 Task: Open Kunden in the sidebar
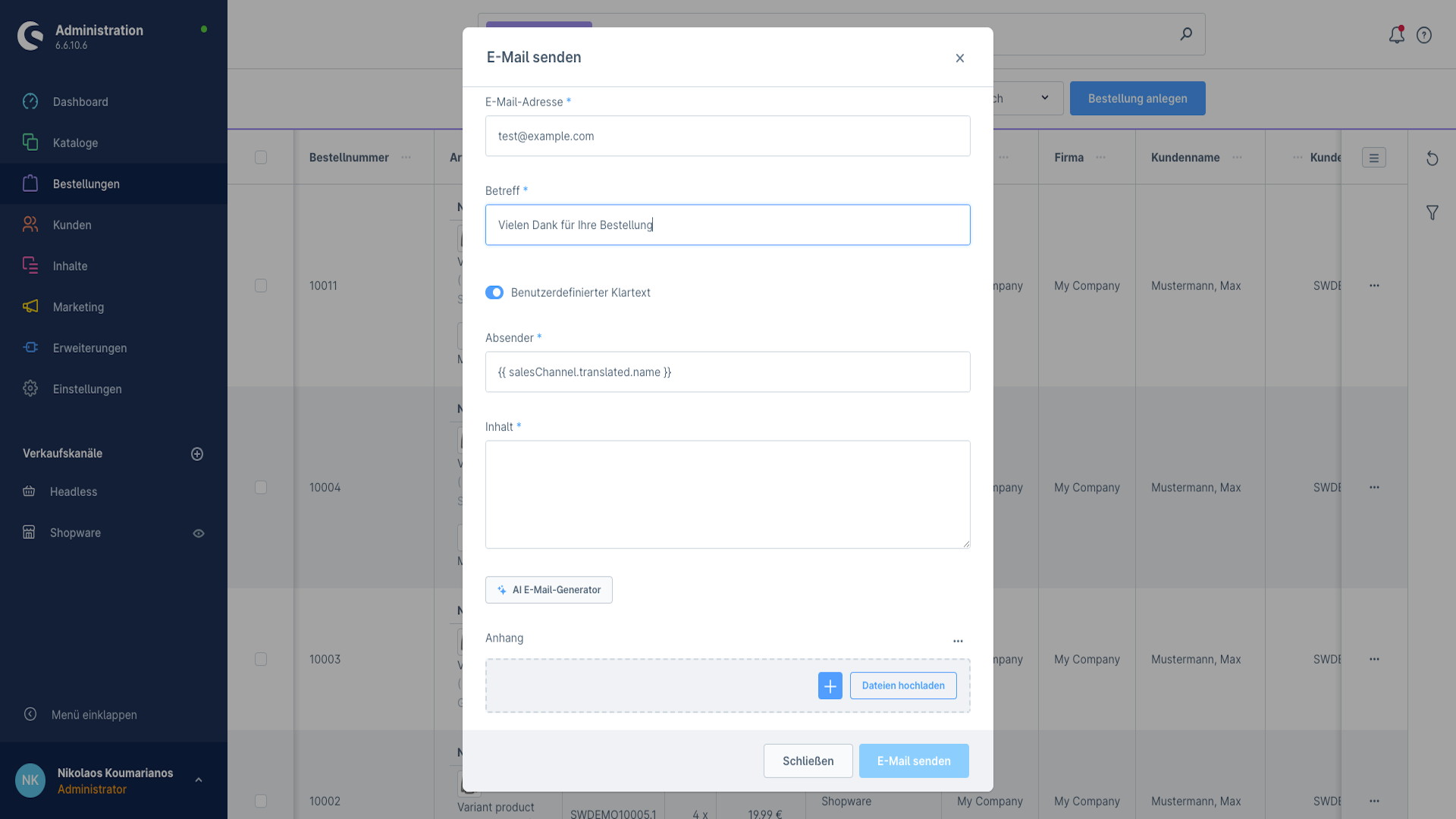point(72,225)
